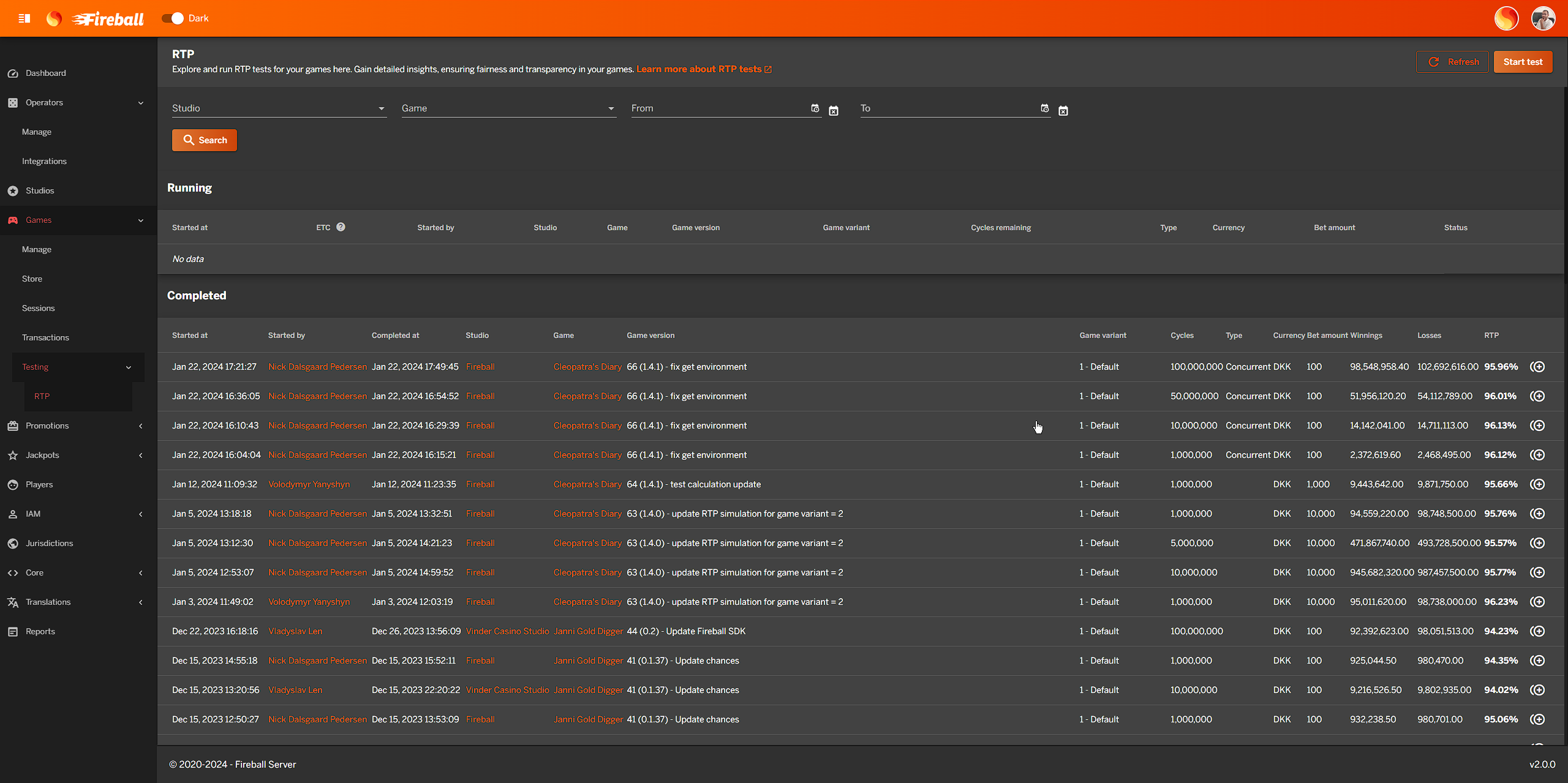Open the Studio dropdown filter
1568x783 pixels.
coord(279,108)
